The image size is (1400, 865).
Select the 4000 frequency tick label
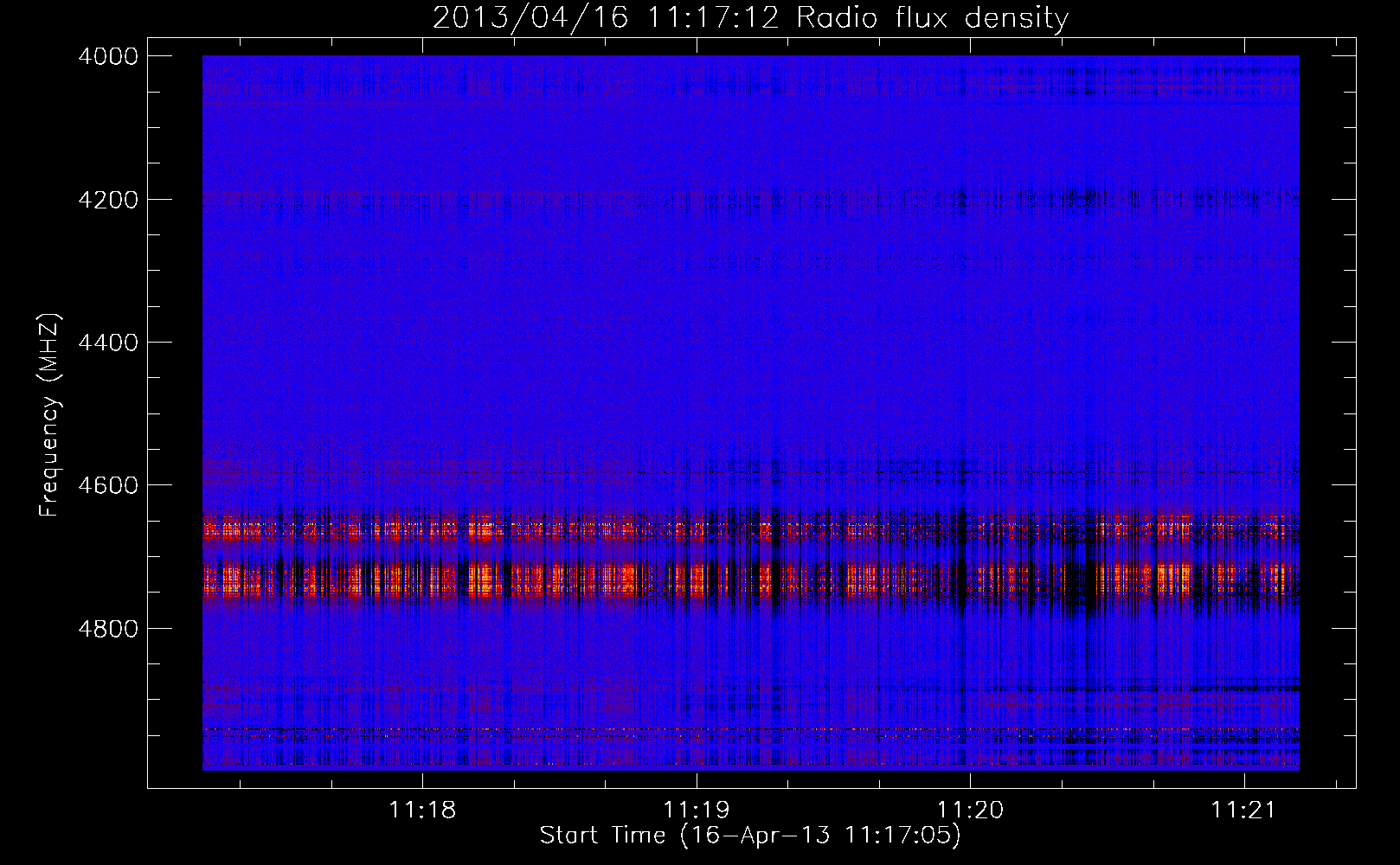[108, 56]
